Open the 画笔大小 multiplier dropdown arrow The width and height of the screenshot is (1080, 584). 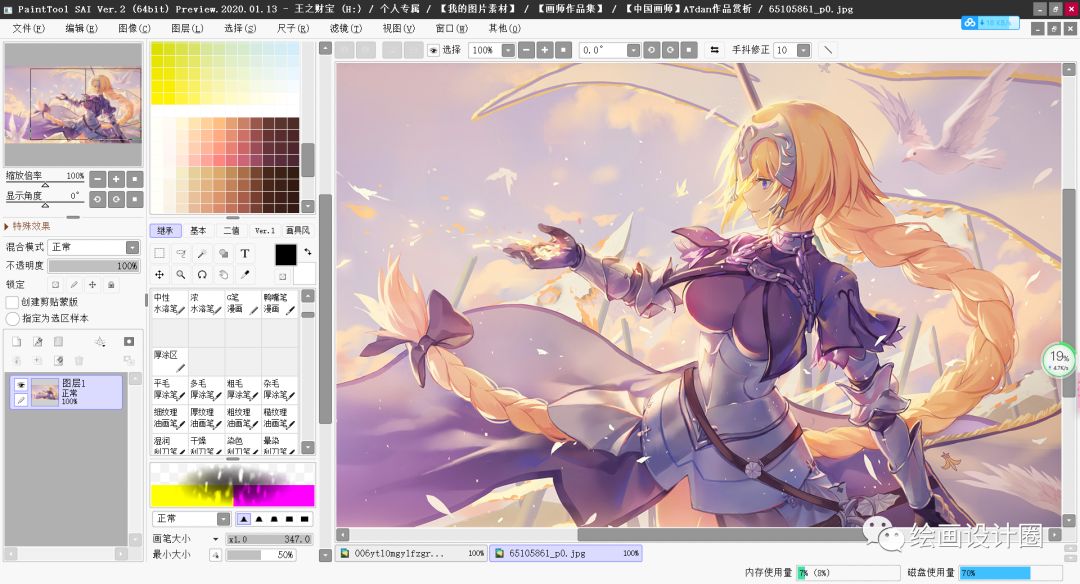click(x=216, y=539)
